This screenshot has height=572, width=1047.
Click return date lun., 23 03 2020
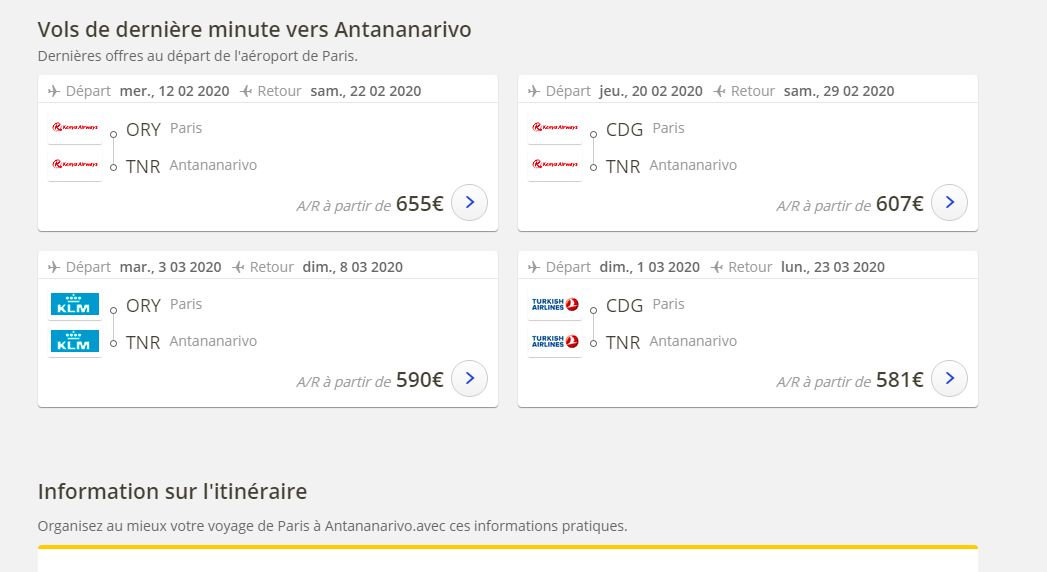pyautogui.click(x=832, y=267)
